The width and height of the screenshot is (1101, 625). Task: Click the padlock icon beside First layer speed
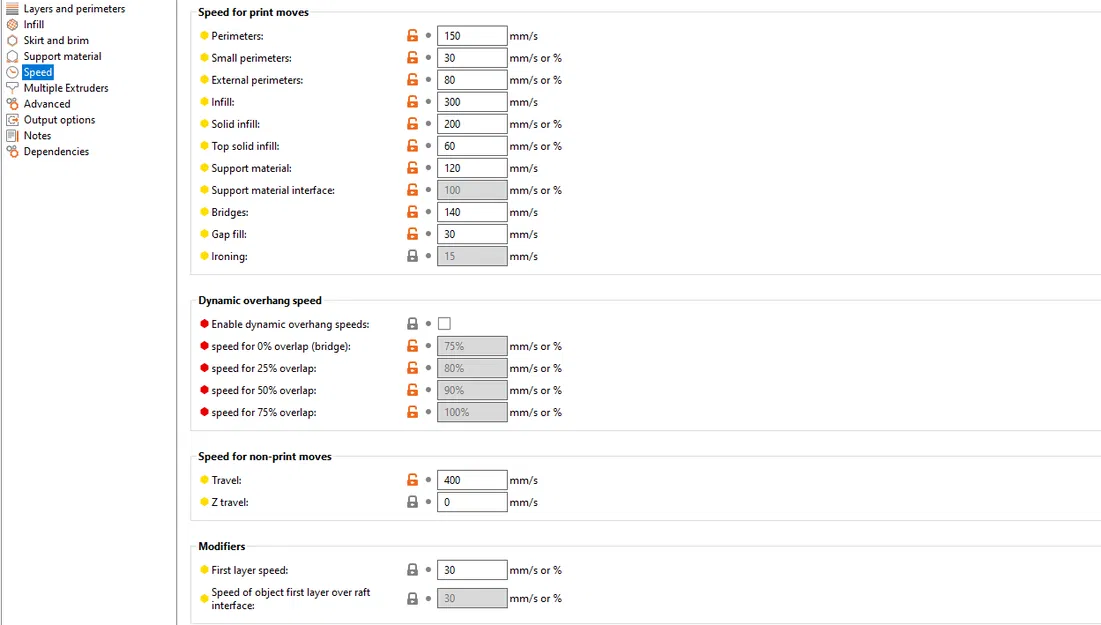pos(412,570)
